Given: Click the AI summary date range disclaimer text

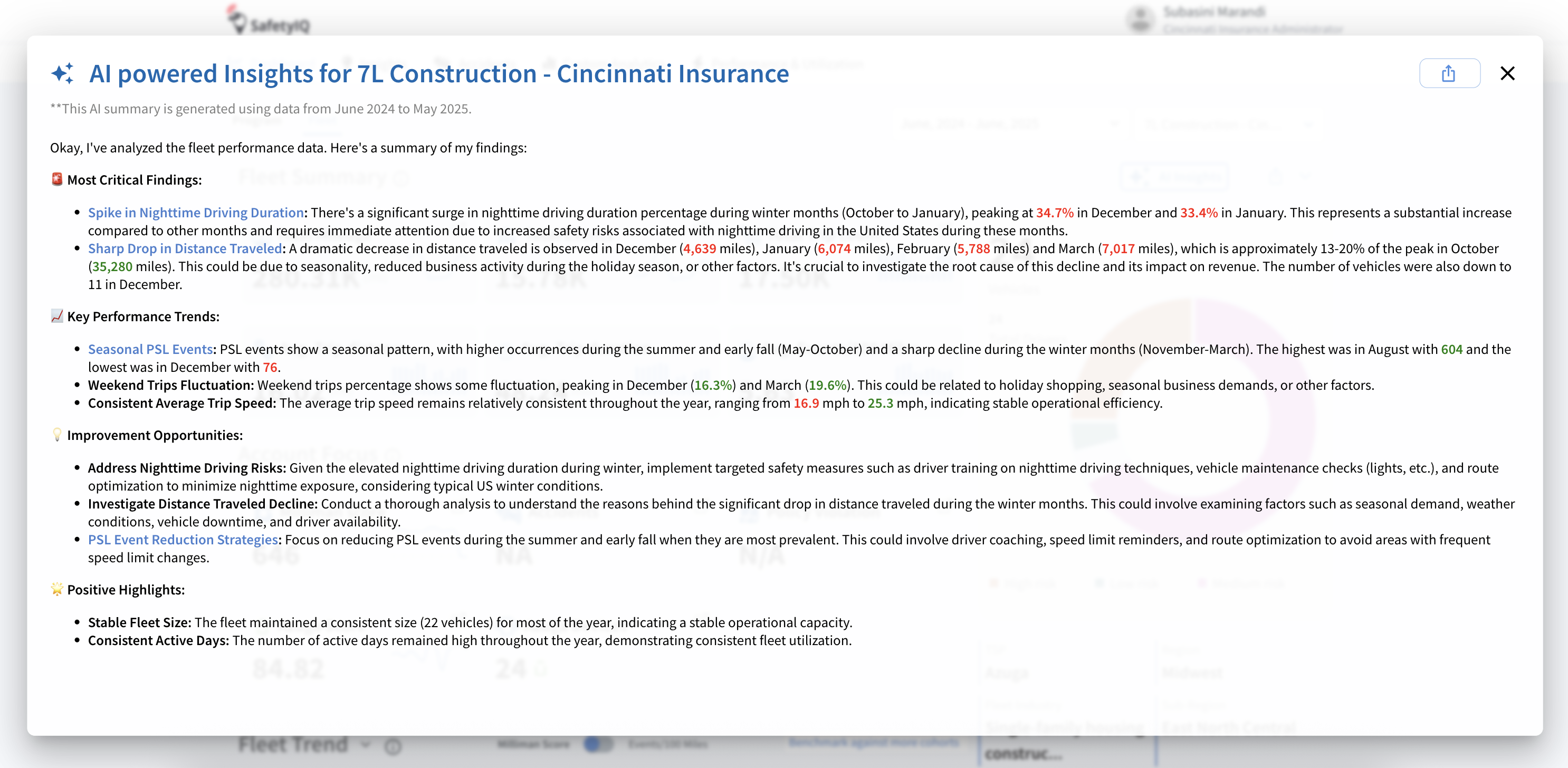Looking at the screenshot, I should tap(261, 109).
